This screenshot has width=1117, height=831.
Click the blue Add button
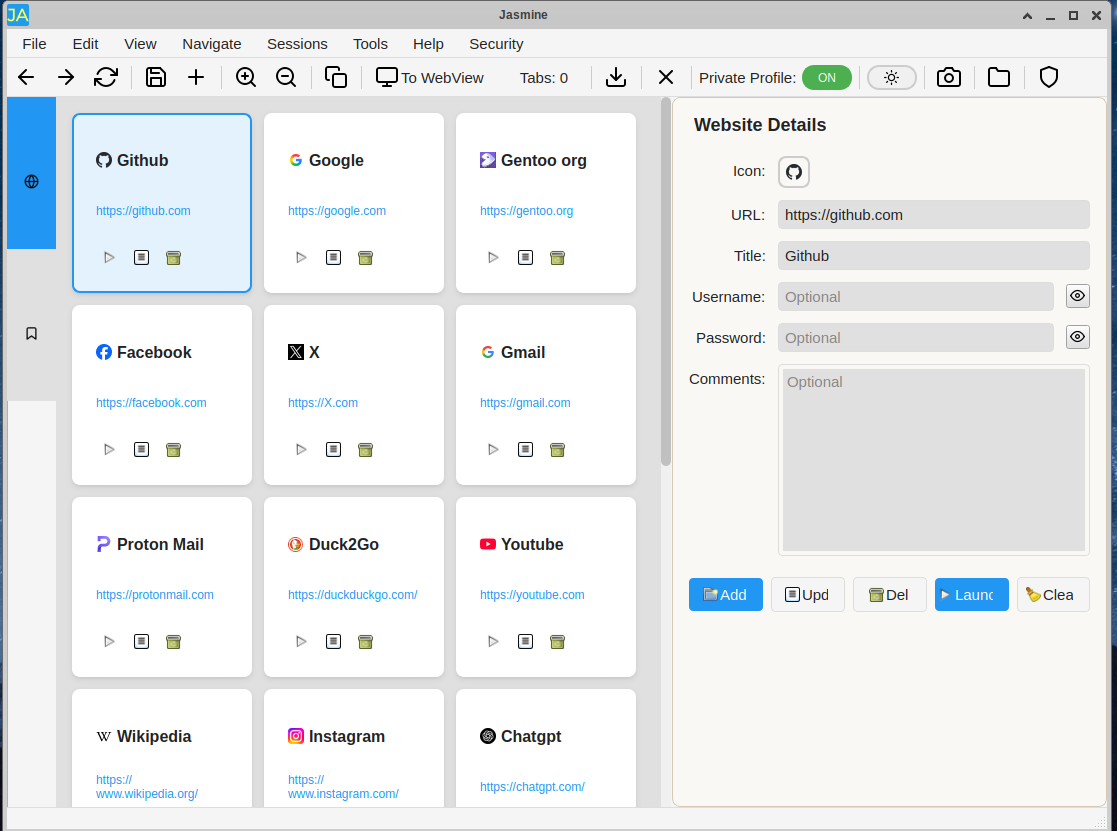[726, 594]
